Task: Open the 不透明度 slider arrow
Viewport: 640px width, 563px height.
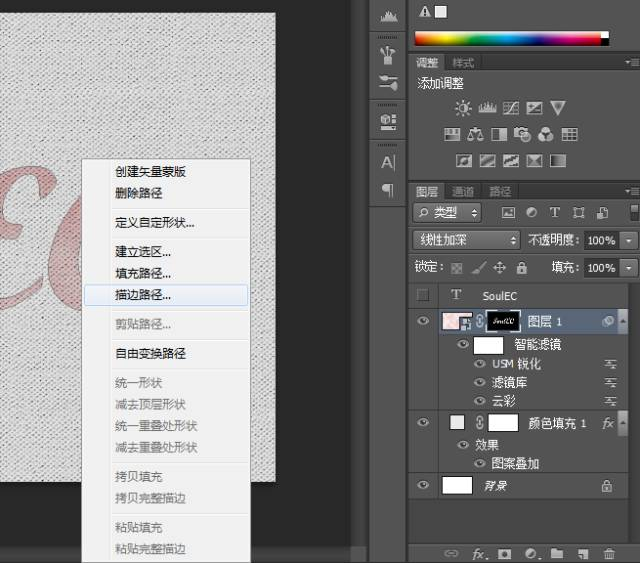Action: (x=629, y=240)
